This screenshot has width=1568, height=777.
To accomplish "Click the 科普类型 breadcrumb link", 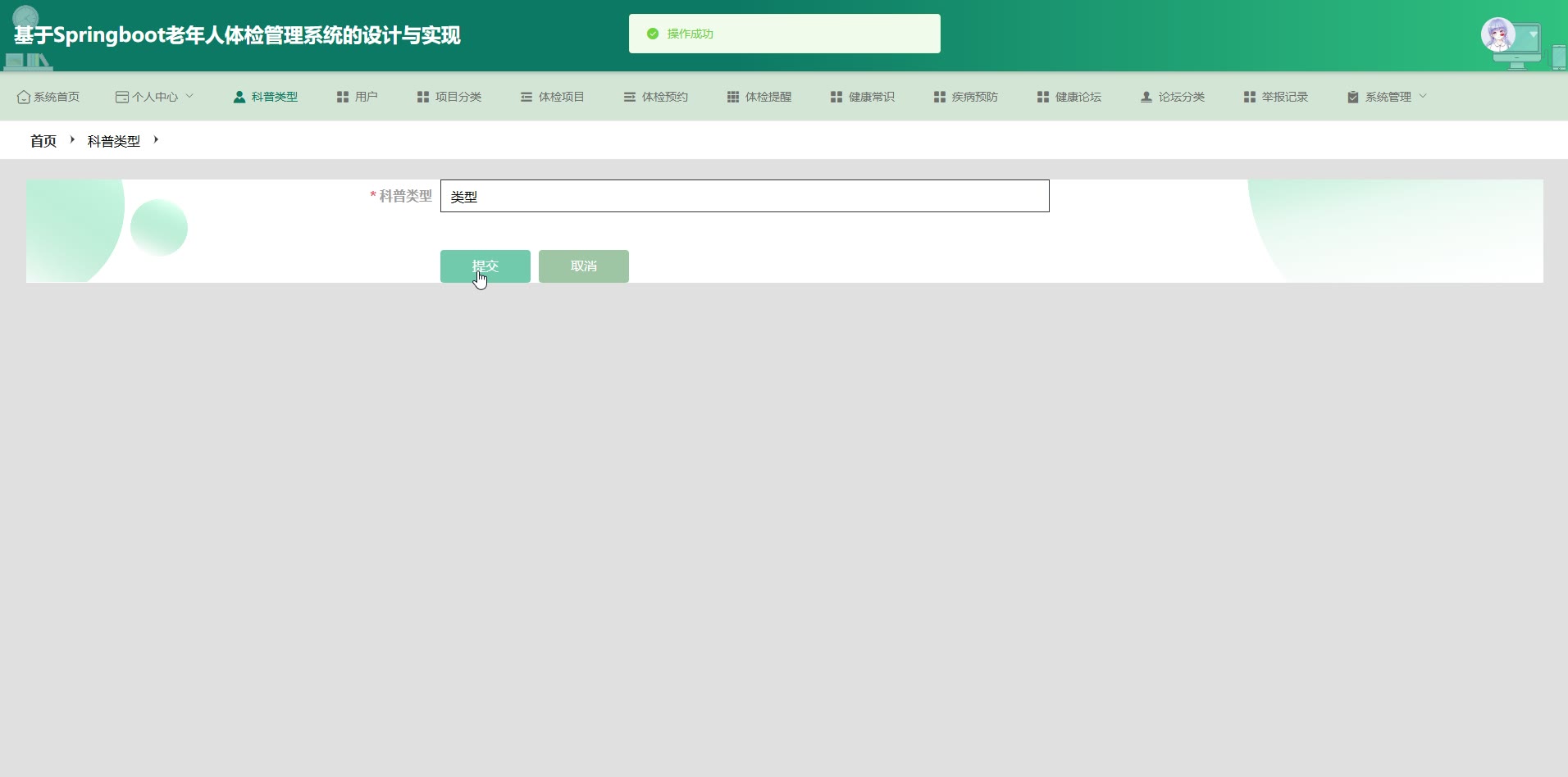I will [114, 141].
